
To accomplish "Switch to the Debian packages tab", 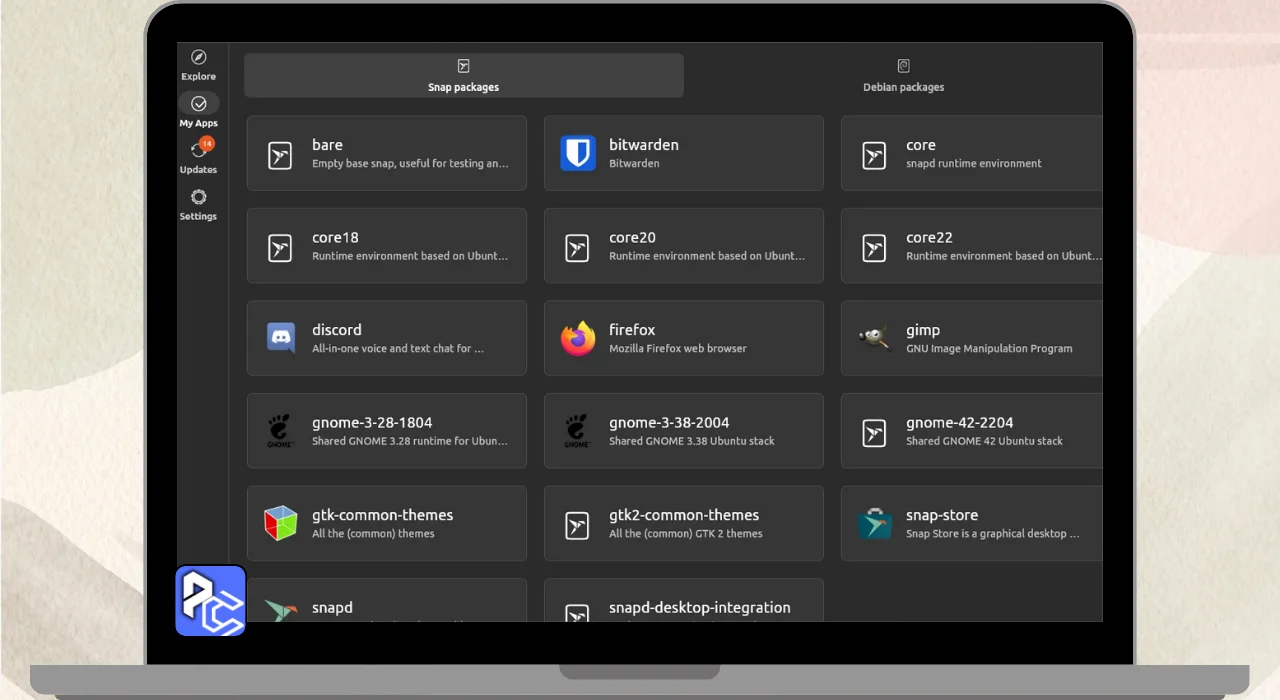I will click(903, 76).
